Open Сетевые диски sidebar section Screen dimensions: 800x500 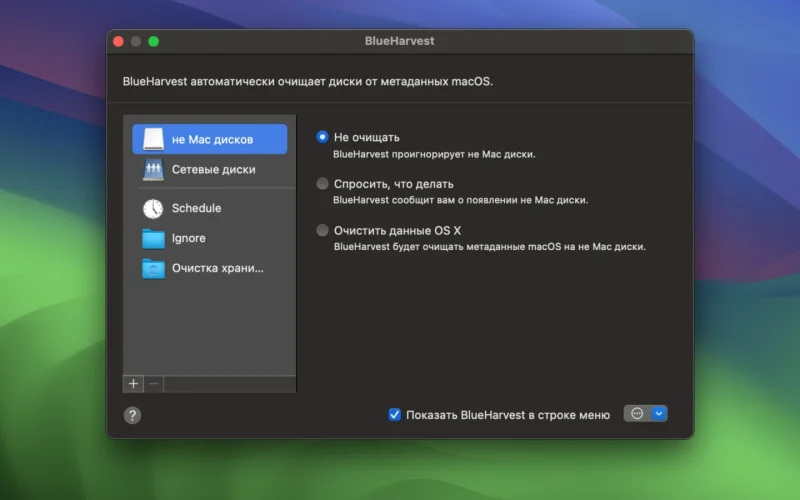point(210,169)
